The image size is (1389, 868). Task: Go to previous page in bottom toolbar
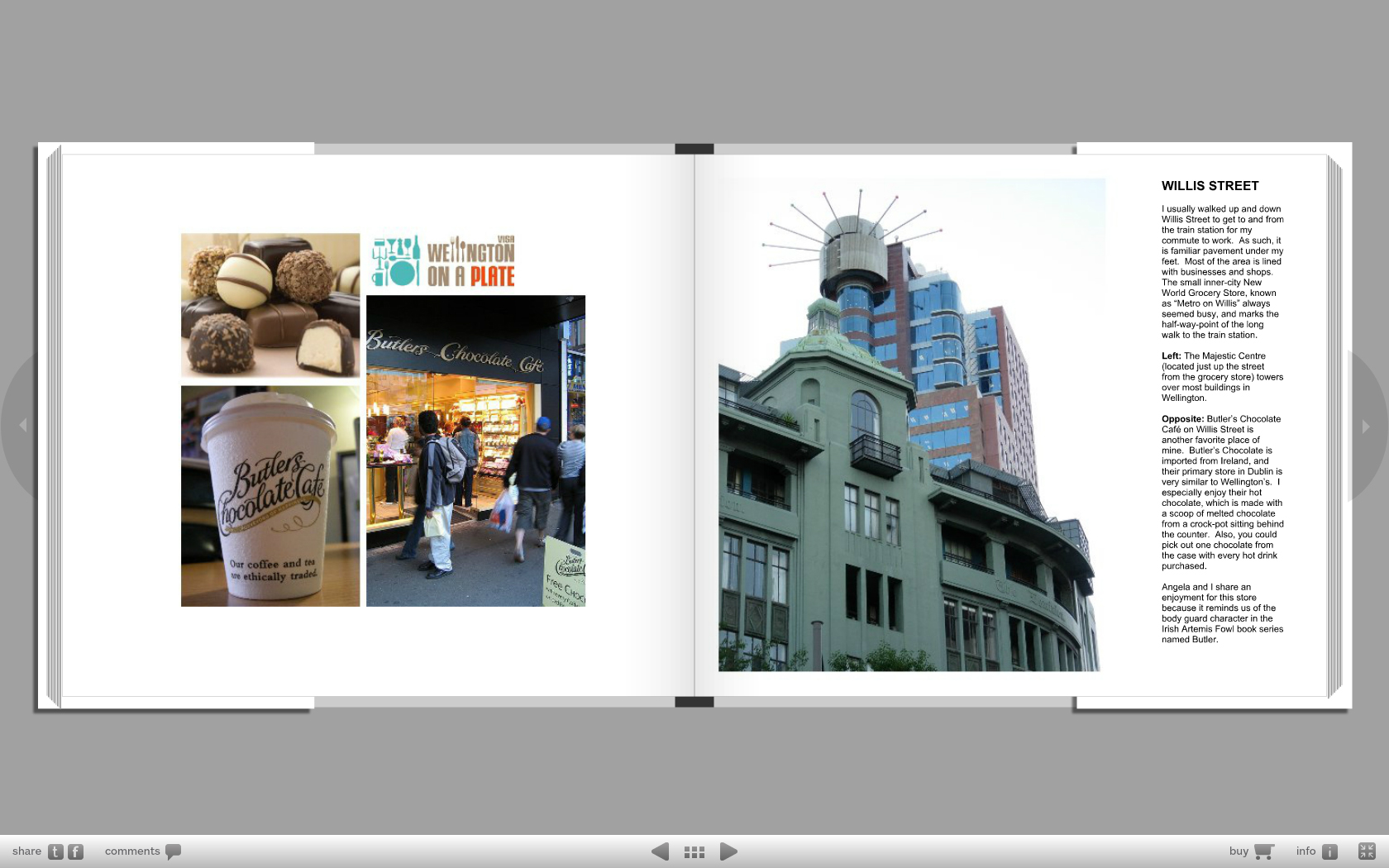[660, 851]
